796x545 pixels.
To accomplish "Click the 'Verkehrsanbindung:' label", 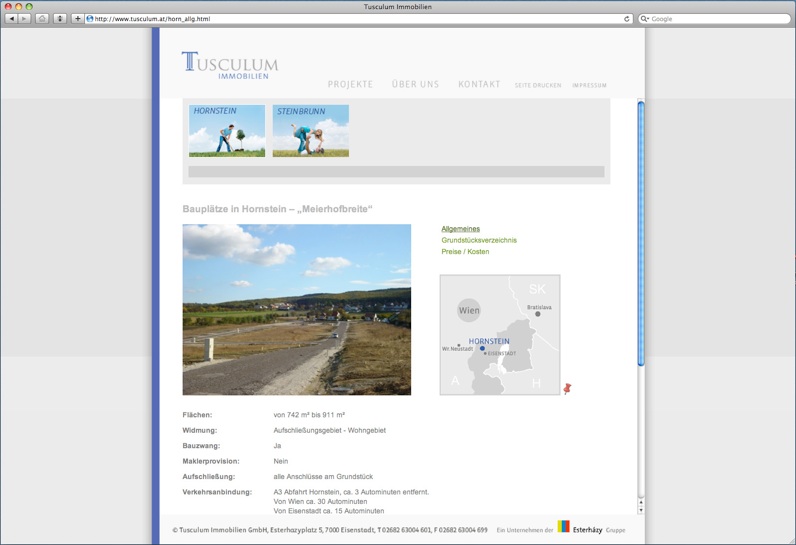I will [217, 492].
